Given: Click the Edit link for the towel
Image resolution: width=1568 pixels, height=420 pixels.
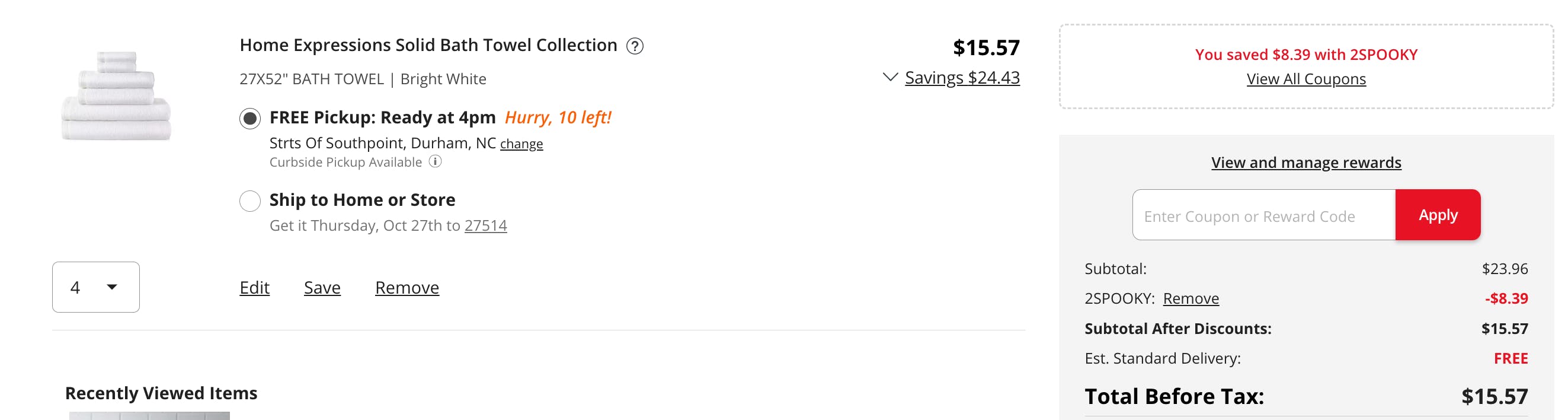Looking at the screenshot, I should (x=254, y=288).
